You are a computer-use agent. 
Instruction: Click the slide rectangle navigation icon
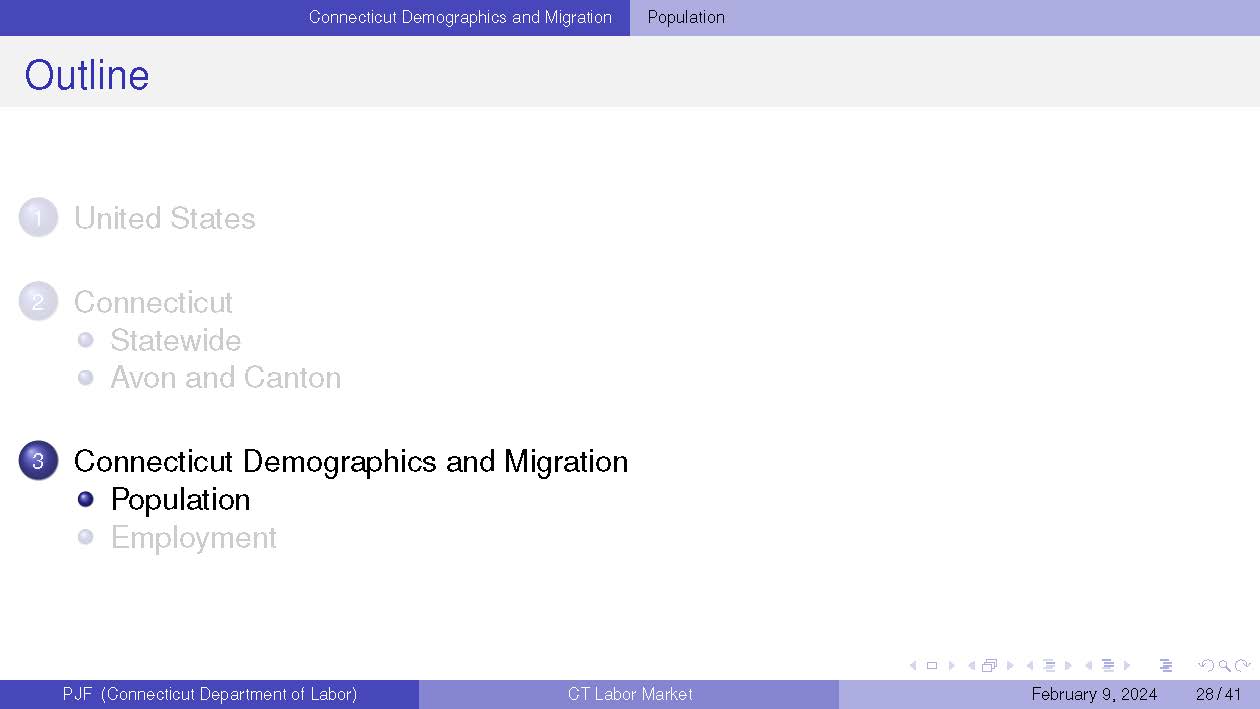coord(932,666)
